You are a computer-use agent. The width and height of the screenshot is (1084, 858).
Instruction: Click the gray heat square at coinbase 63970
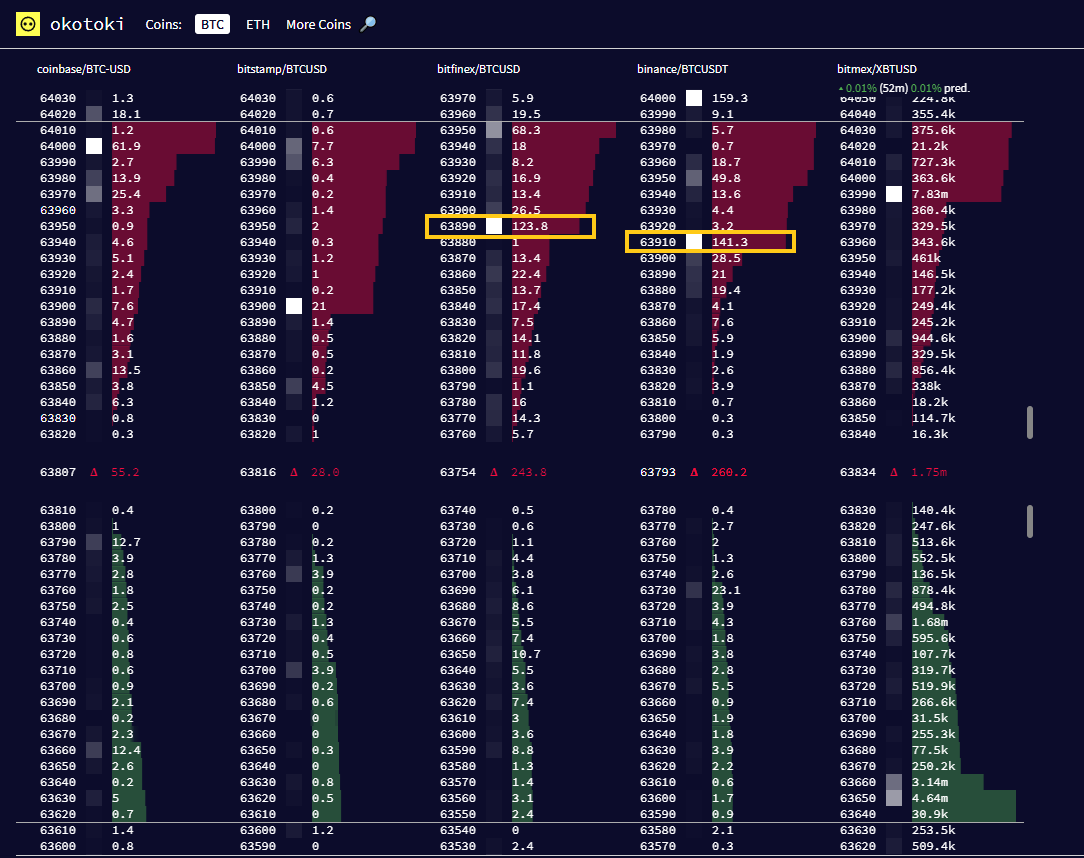coord(94,194)
